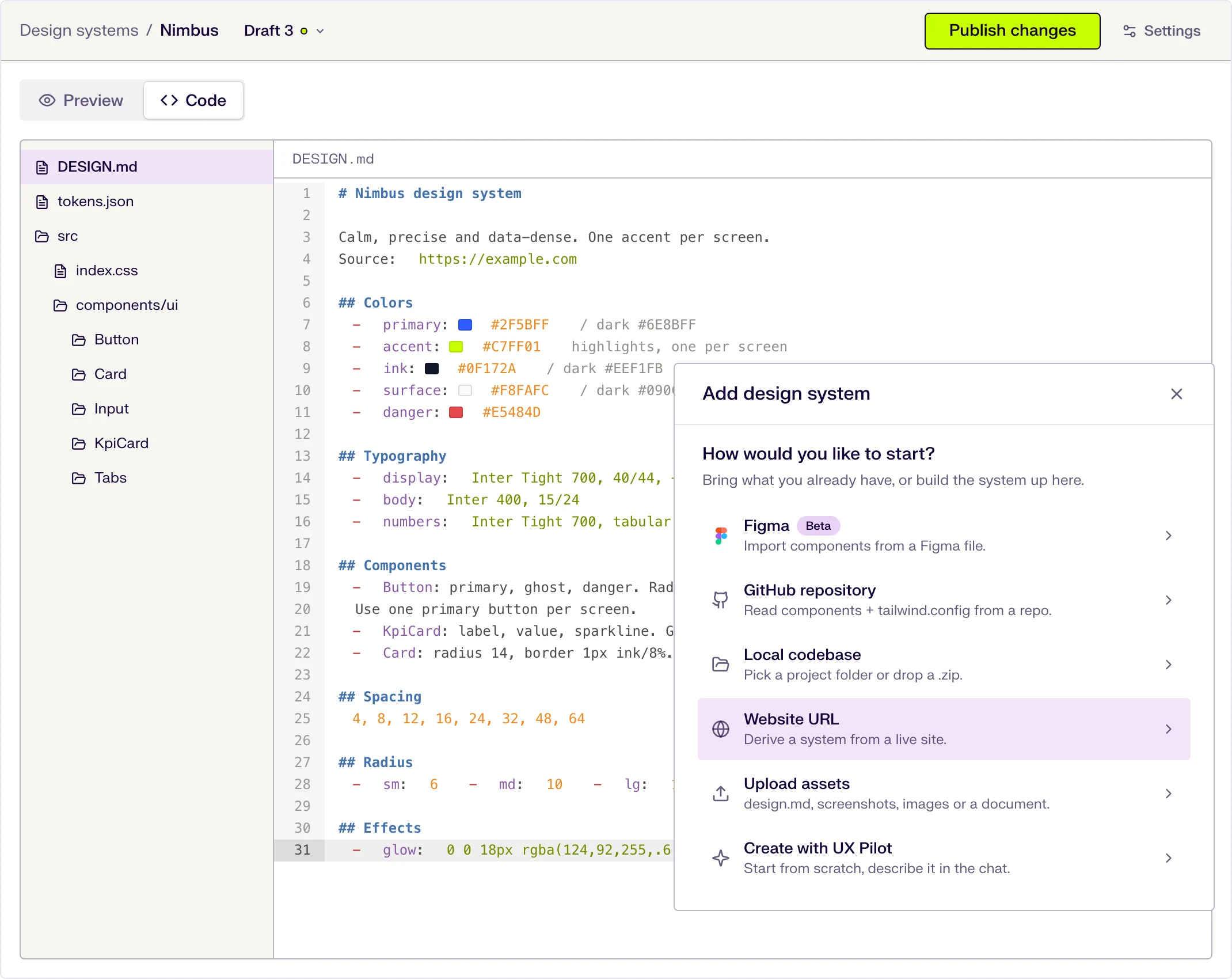1232x979 pixels.
Task: Click the components/ui folder icon
Action: [60, 305]
